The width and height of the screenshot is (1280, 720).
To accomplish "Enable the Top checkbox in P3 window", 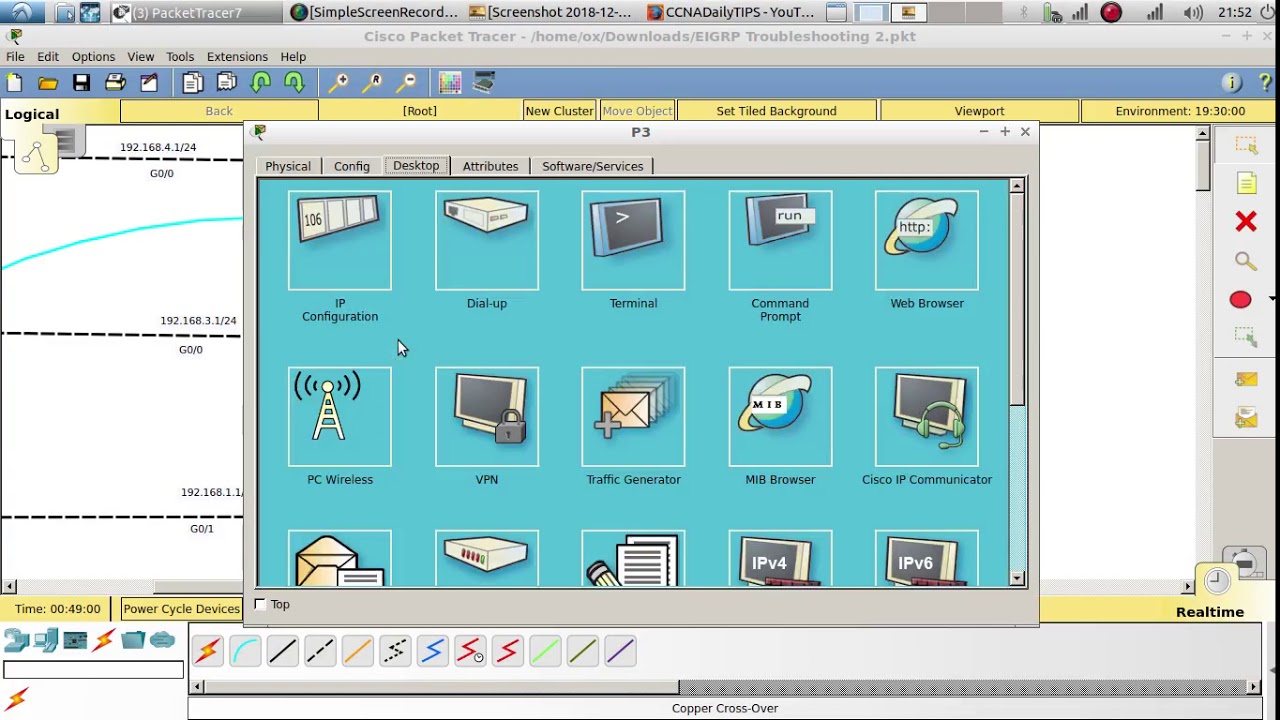I will coord(260,604).
